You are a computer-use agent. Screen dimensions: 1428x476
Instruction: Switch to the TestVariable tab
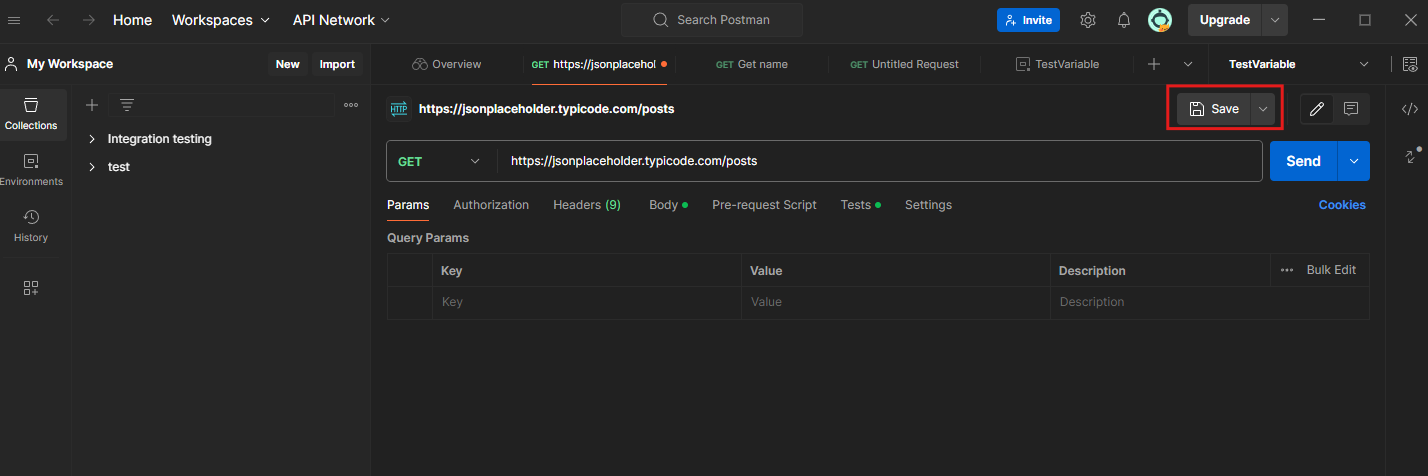point(1057,64)
